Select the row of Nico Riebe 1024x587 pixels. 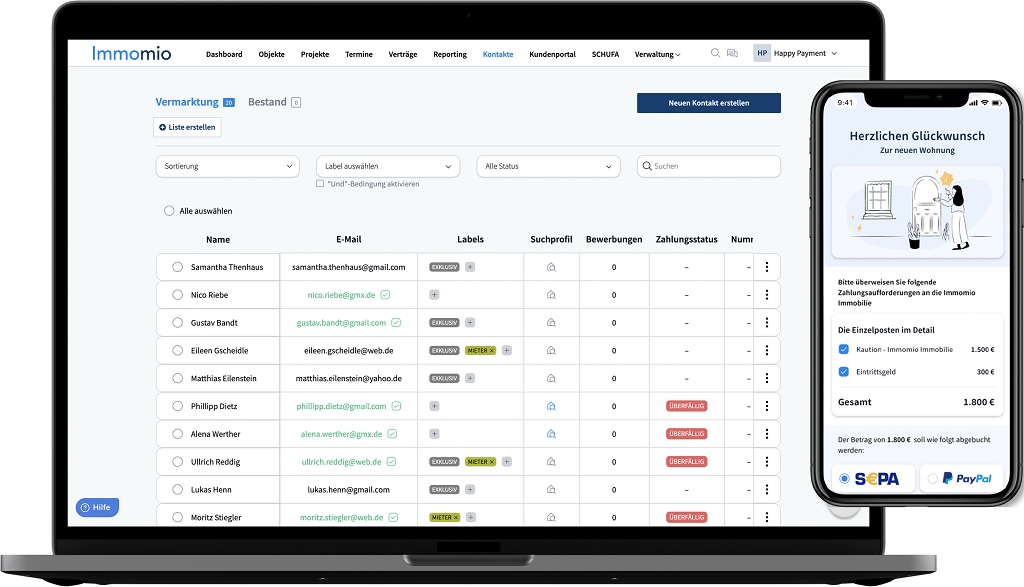pyautogui.click(x=178, y=295)
